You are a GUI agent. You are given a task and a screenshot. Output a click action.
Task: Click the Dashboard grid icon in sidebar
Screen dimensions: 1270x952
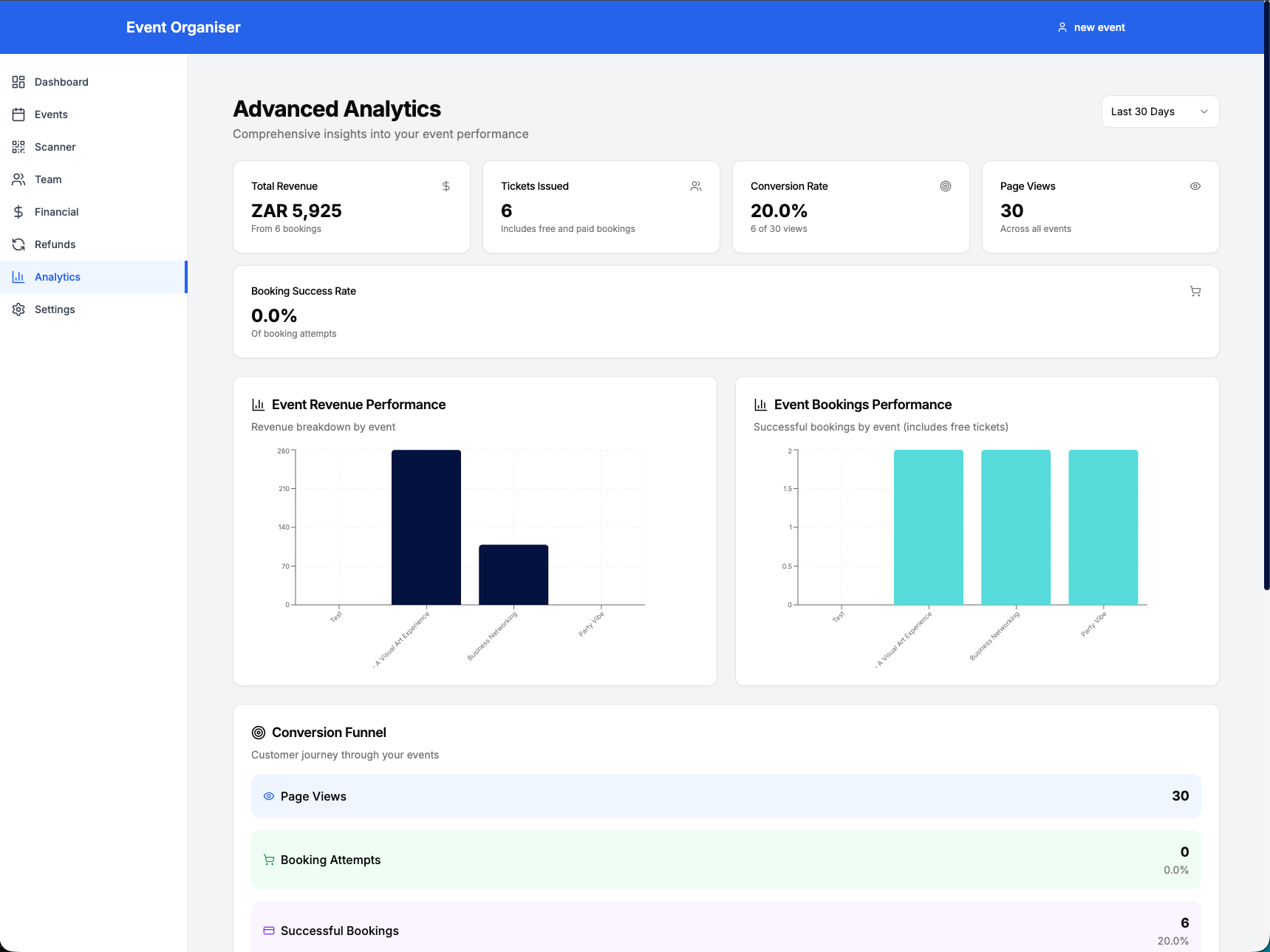(x=18, y=82)
